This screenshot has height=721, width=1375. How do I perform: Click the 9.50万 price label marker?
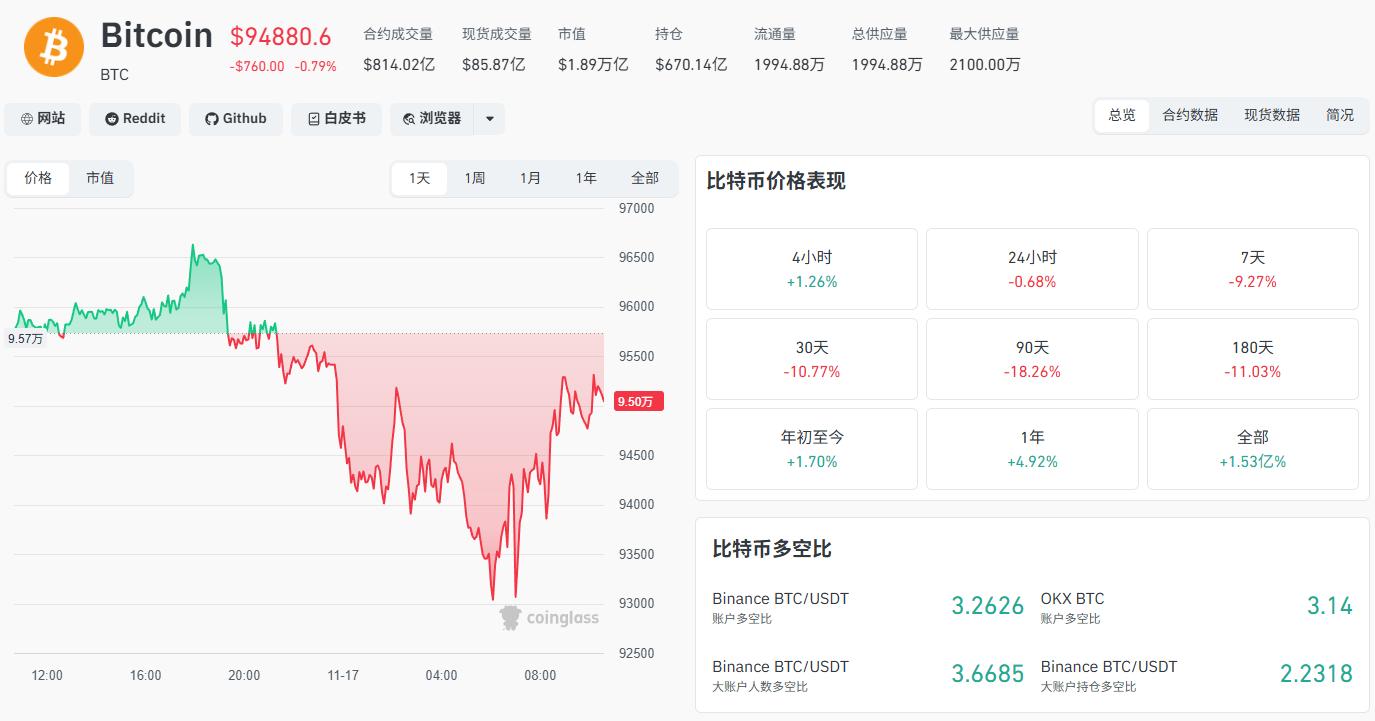point(637,401)
